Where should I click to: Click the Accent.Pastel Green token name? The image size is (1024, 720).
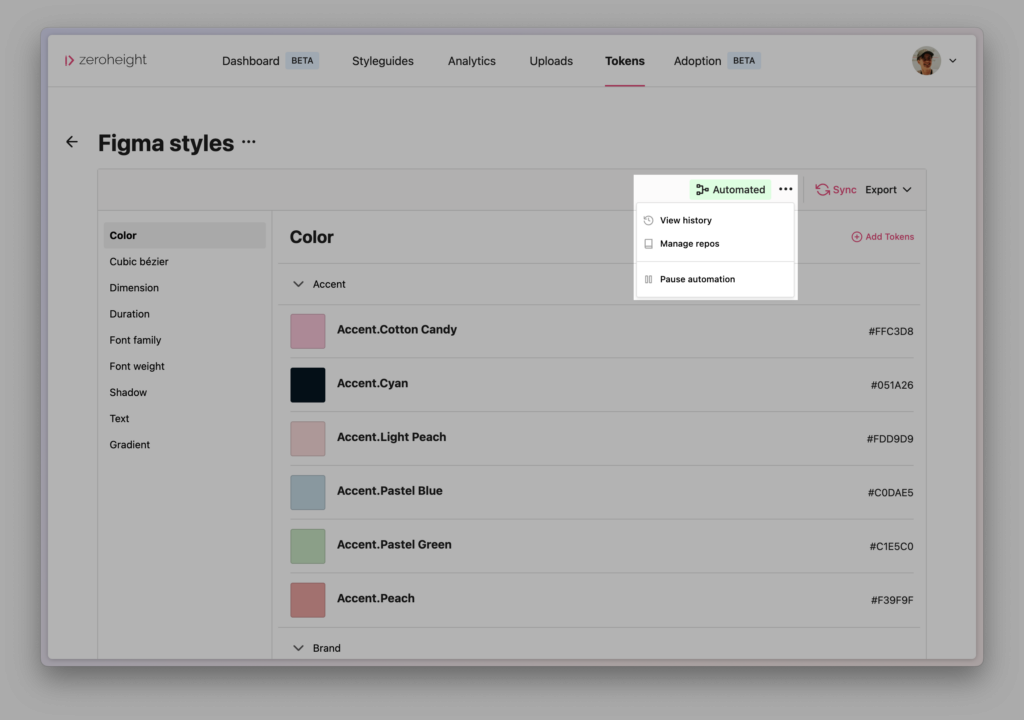pyautogui.click(x=394, y=544)
